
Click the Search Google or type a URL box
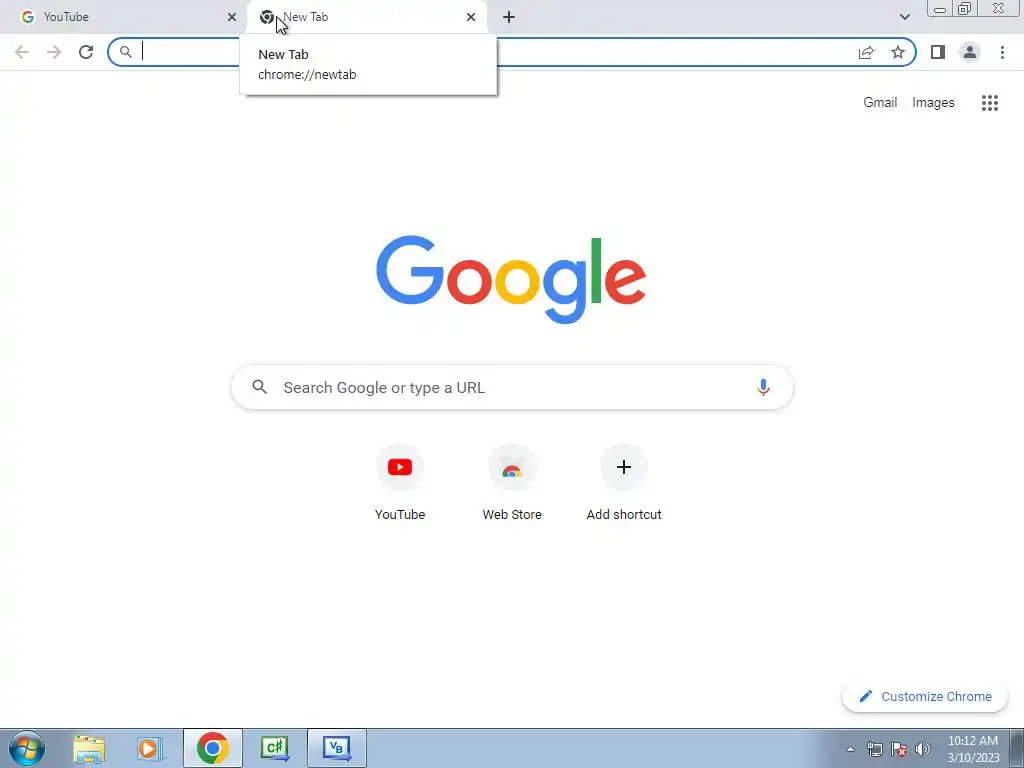click(x=512, y=387)
